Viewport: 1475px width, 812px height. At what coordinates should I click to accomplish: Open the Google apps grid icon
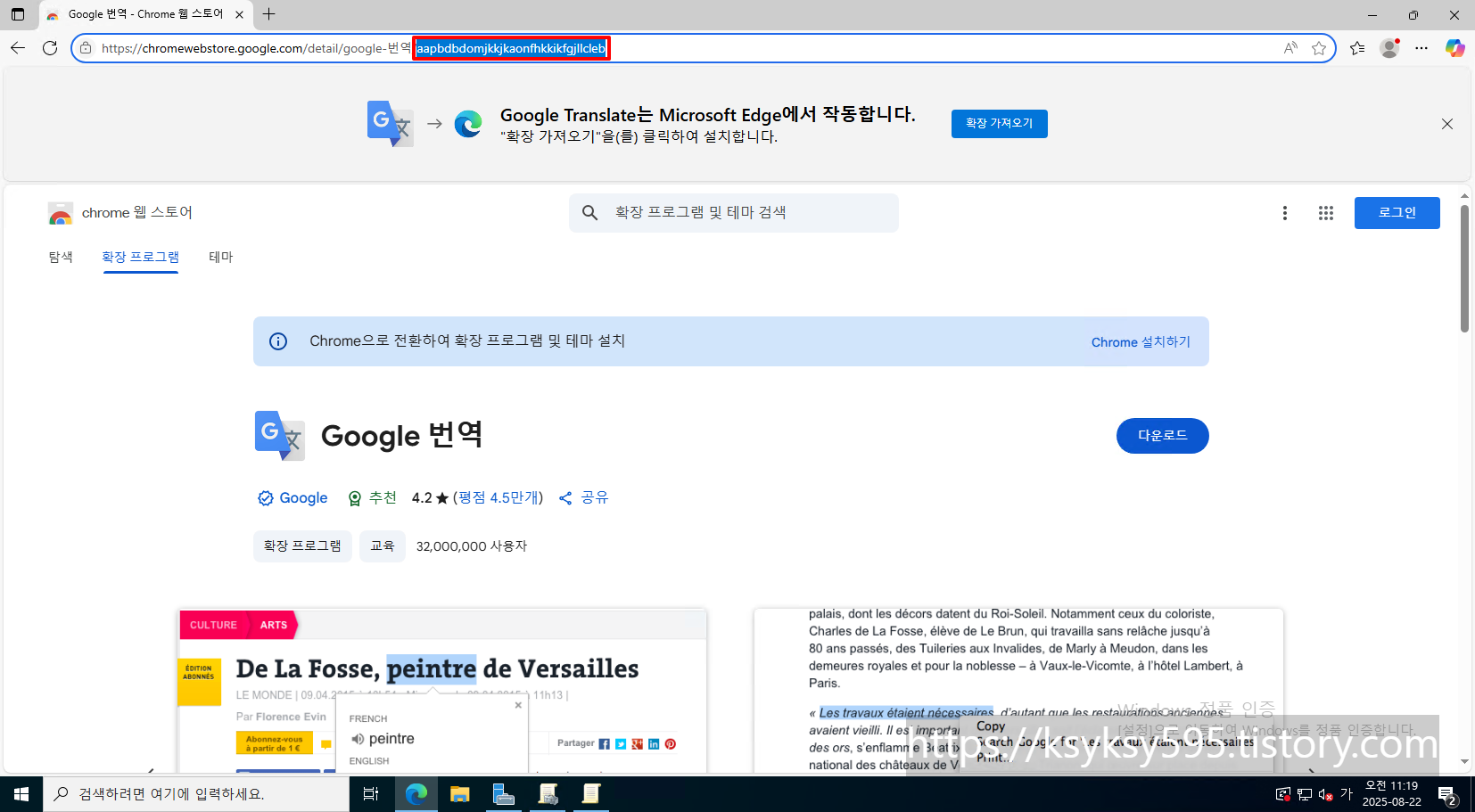pyautogui.click(x=1325, y=213)
